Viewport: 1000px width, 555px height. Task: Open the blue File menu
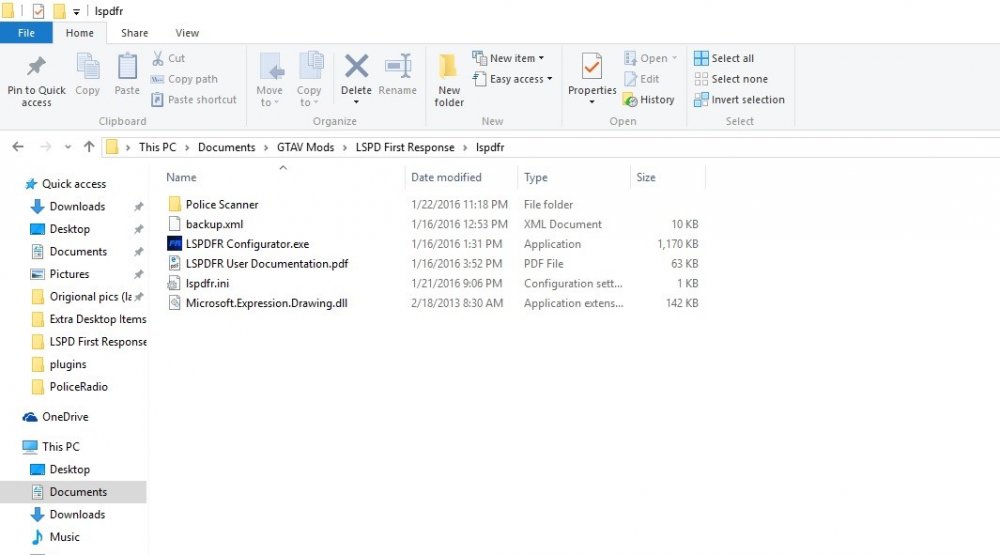tap(26, 33)
